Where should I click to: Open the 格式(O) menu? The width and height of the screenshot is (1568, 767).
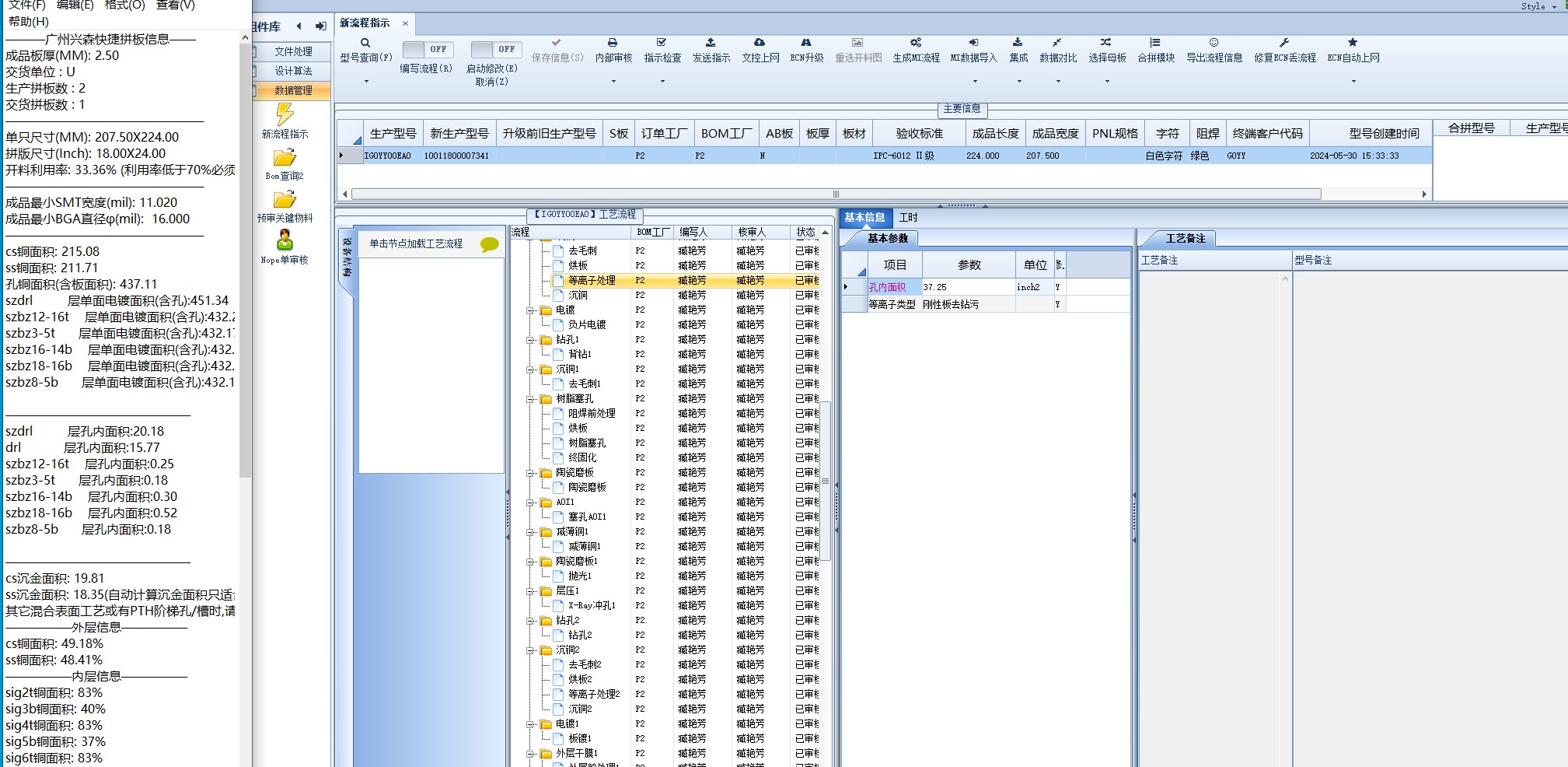(124, 5)
